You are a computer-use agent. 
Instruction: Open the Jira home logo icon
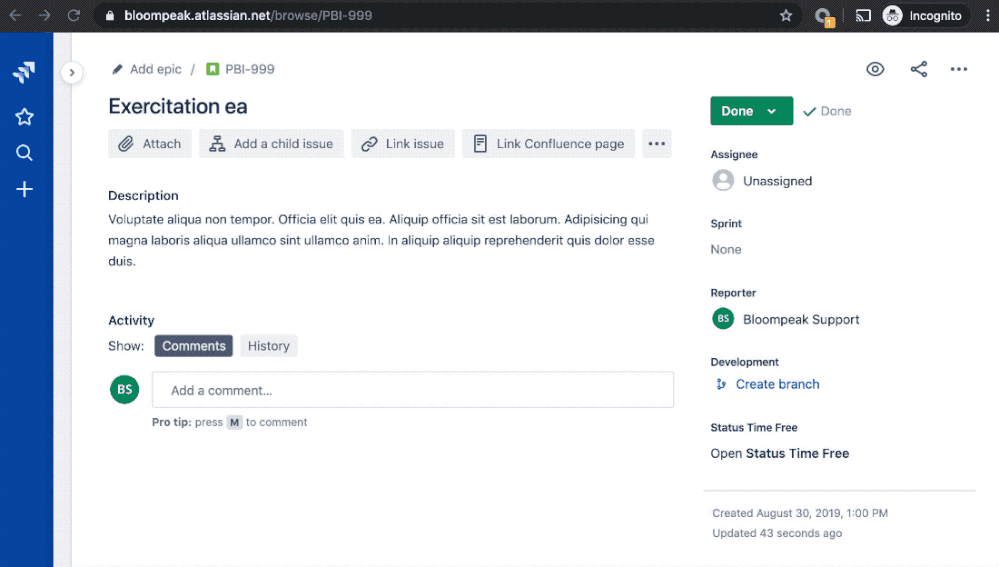pyautogui.click(x=24, y=72)
